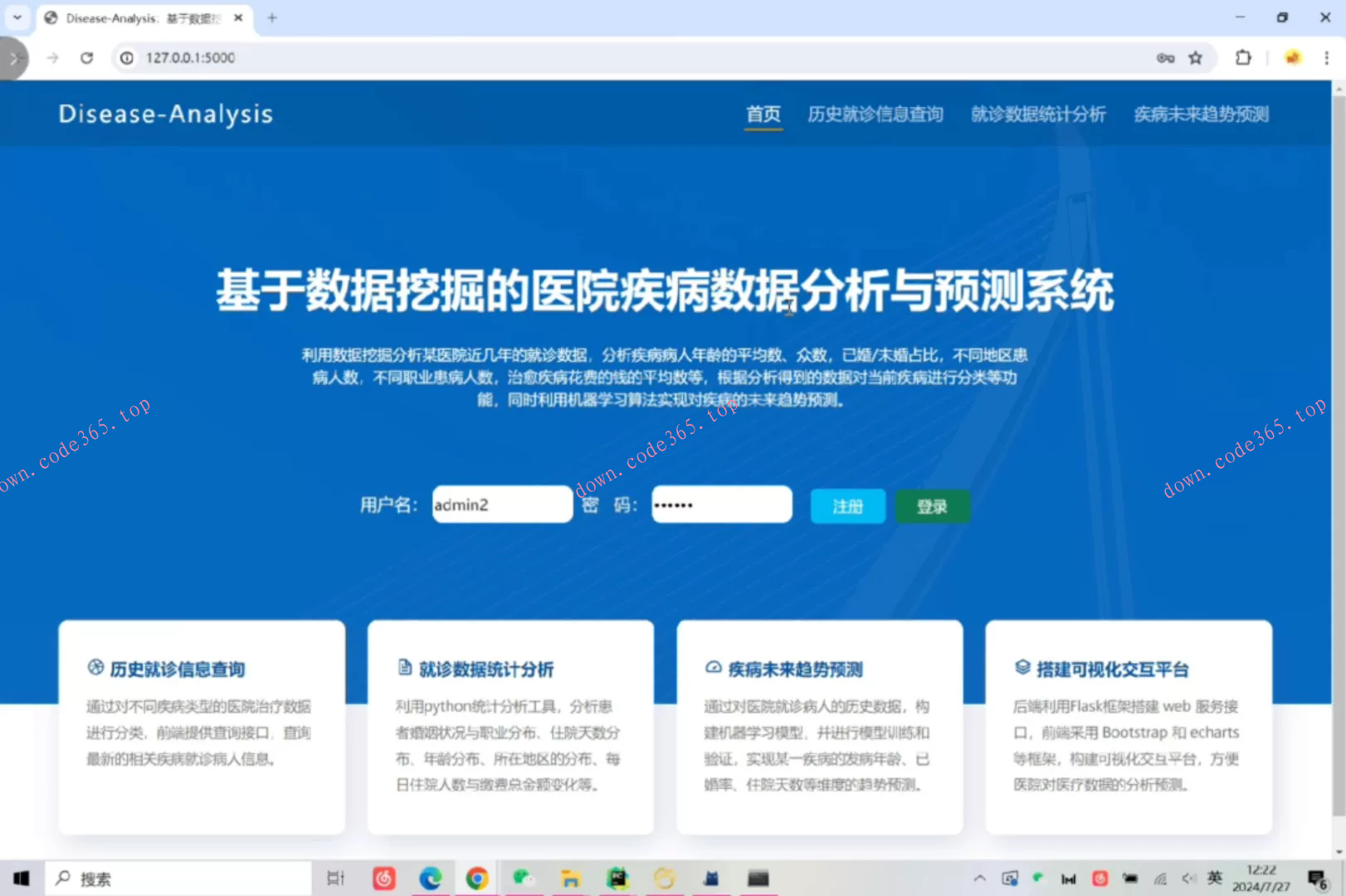Select 疾病未来趋势预测 in the navigation bar
1346x896 pixels.
[x=1201, y=114]
